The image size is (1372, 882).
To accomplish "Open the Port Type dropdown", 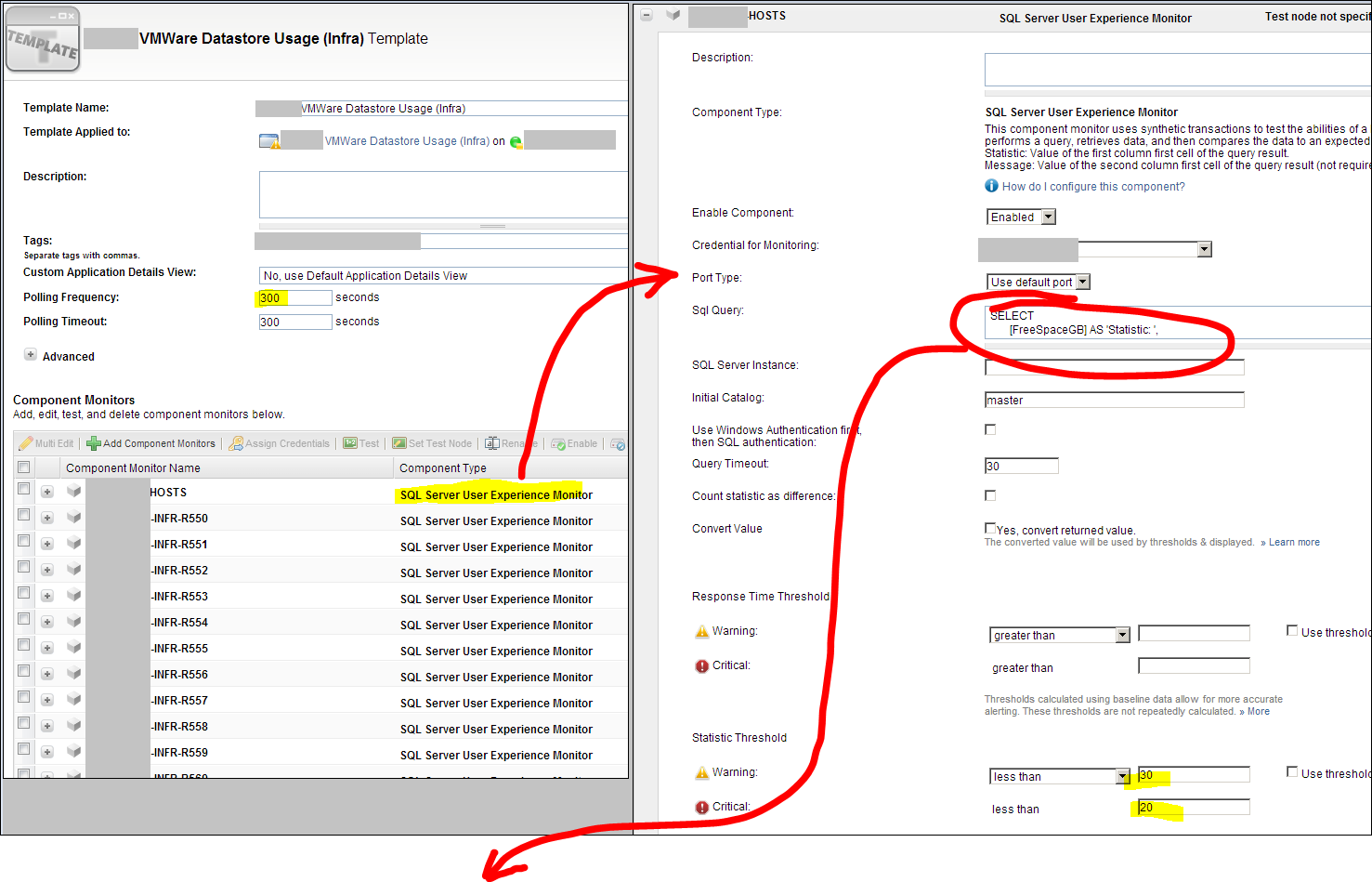I will click(1038, 282).
